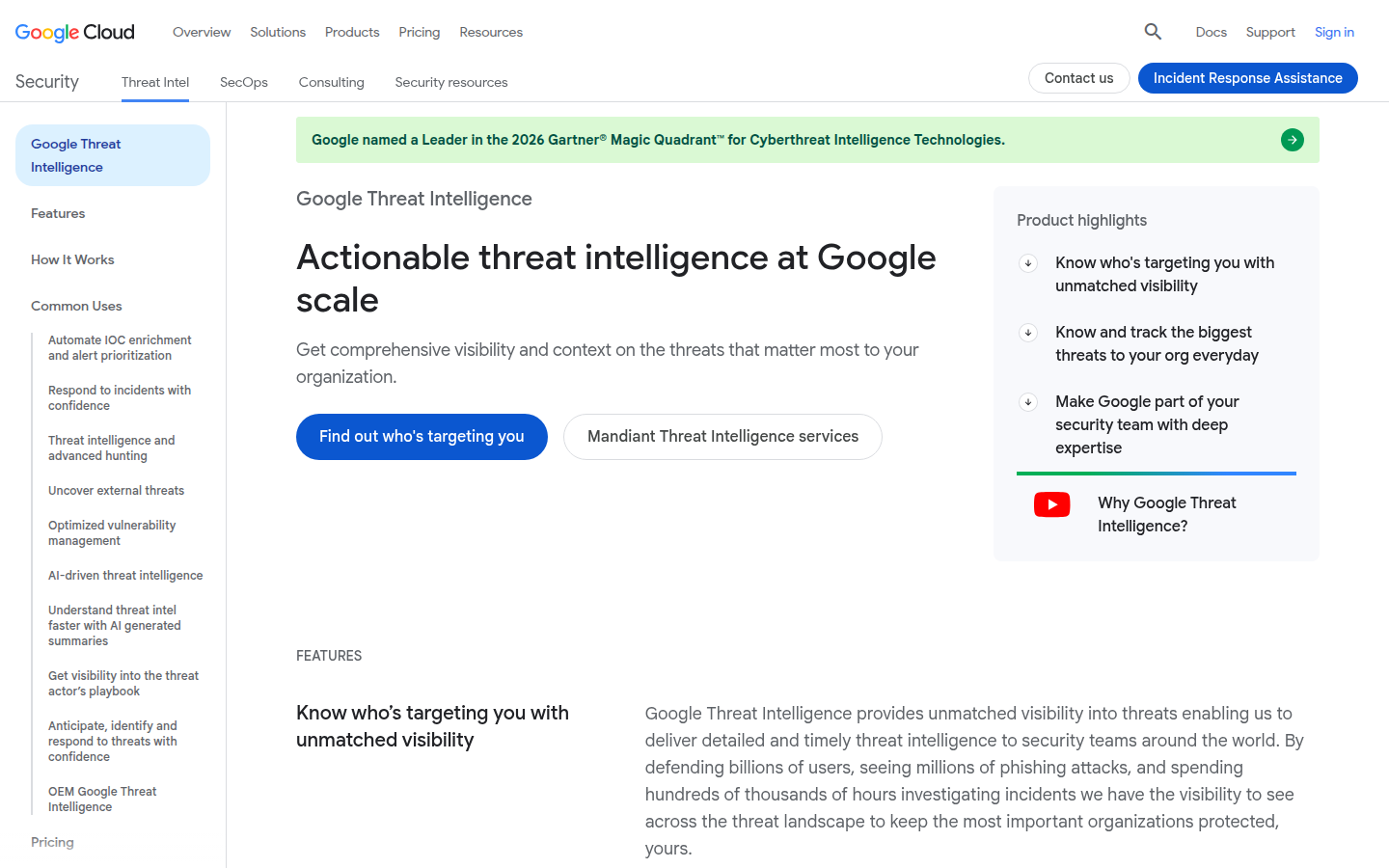
Task: Jump to Common Uses in sidebar
Action: [x=76, y=306]
